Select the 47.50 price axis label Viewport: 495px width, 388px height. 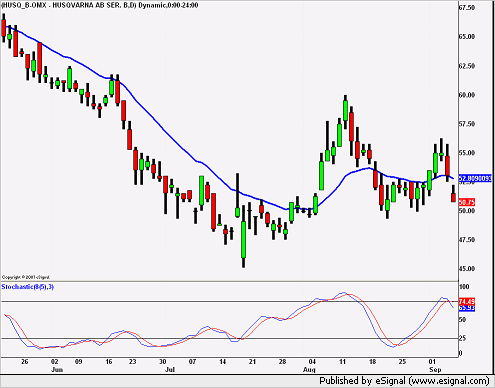467,239
